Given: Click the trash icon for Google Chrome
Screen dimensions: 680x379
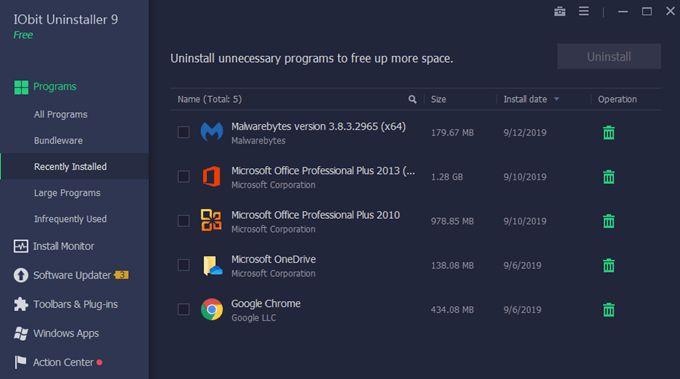Looking at the screenshot, I should click(608, 310).
